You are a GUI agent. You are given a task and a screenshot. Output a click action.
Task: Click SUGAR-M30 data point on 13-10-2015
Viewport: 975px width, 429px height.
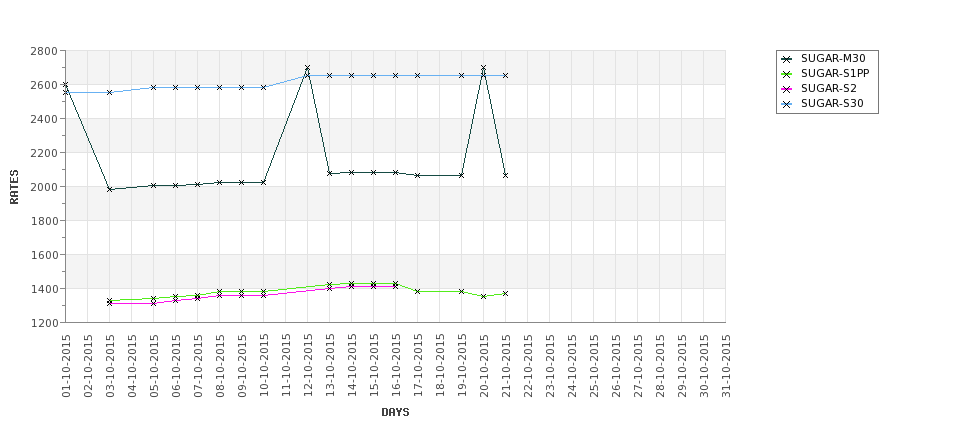tap(330, 173)
